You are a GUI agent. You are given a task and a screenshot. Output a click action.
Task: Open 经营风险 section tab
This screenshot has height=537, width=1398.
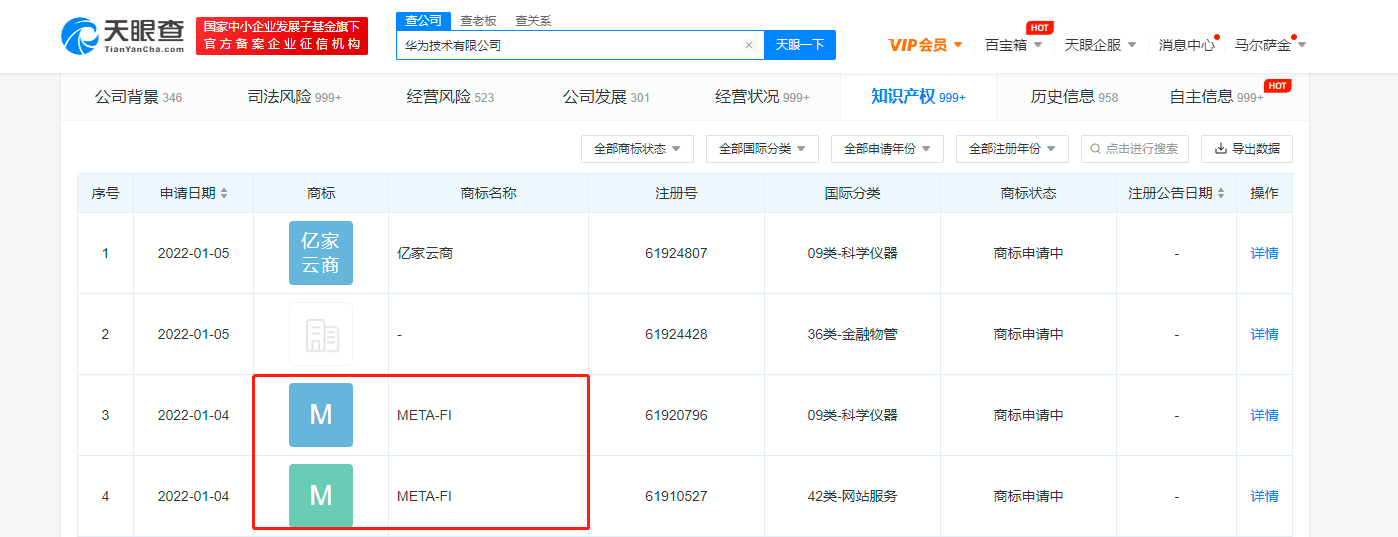[450, 97]
